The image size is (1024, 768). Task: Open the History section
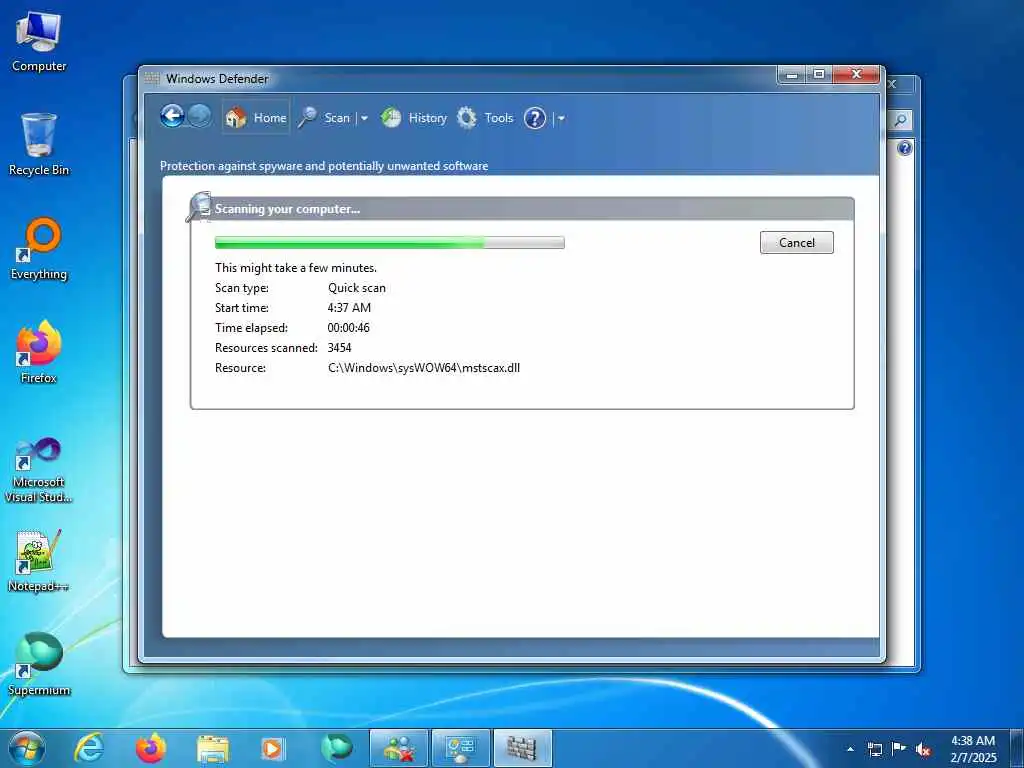click(x=414, y=118)
